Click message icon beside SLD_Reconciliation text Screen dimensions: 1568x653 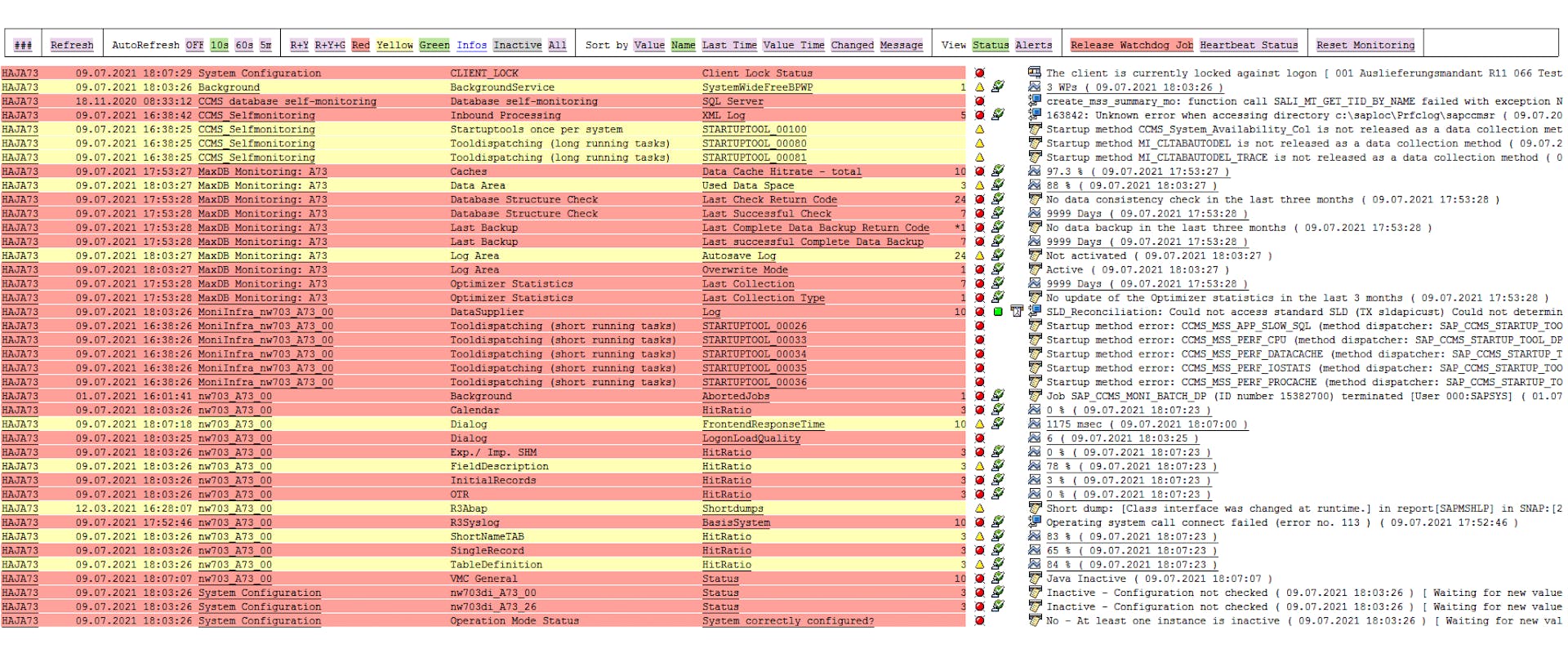pyautogui.click(x=1035, y=312)
